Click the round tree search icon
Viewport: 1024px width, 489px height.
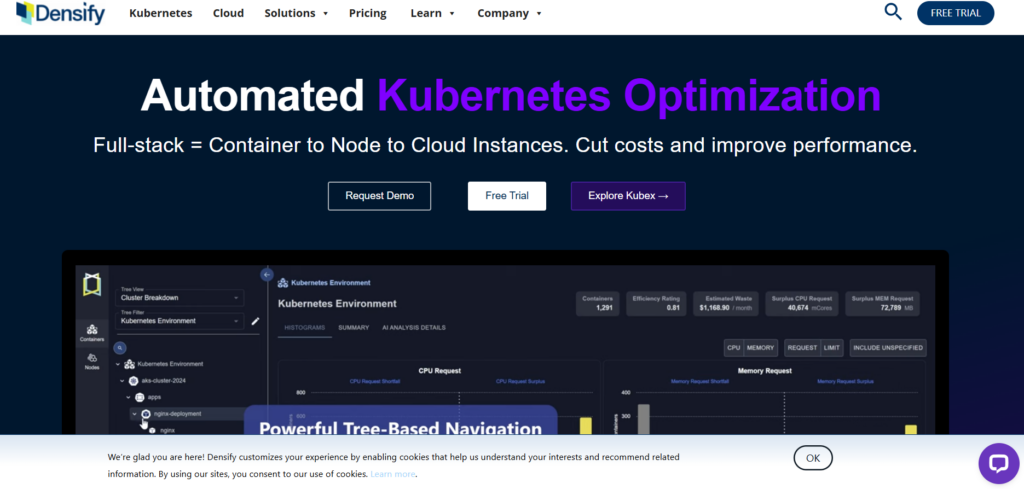[120, 348]
